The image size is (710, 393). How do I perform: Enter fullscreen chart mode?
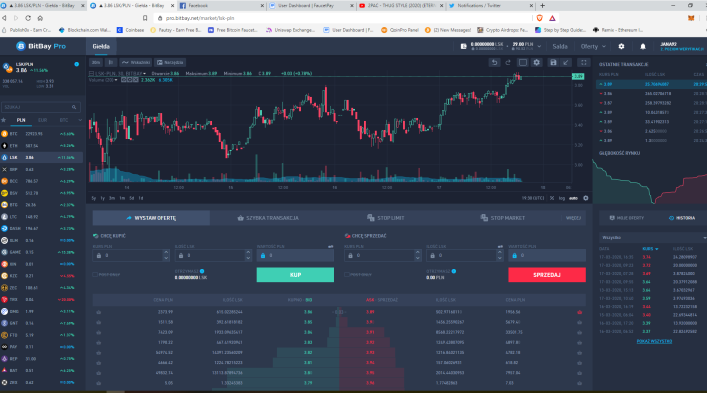(584, 62)
